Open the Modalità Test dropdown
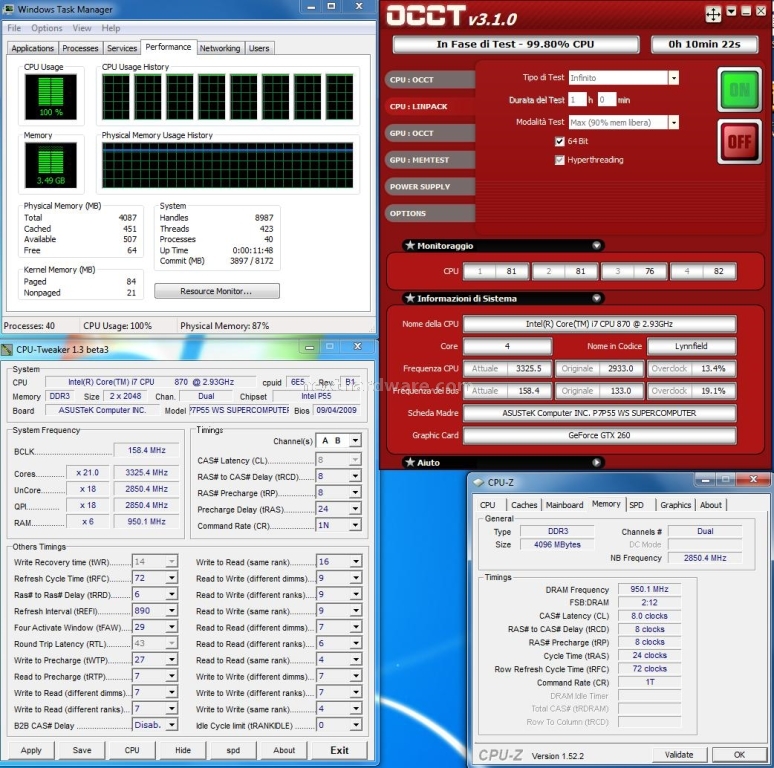The height and width of the screenshot is (768, 774). pos(673,122)
